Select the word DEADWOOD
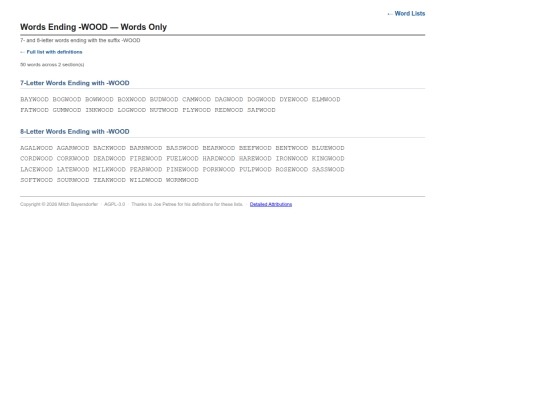Image resolution: width=540 pixels, height=405 pixels. tap(110, 159)
